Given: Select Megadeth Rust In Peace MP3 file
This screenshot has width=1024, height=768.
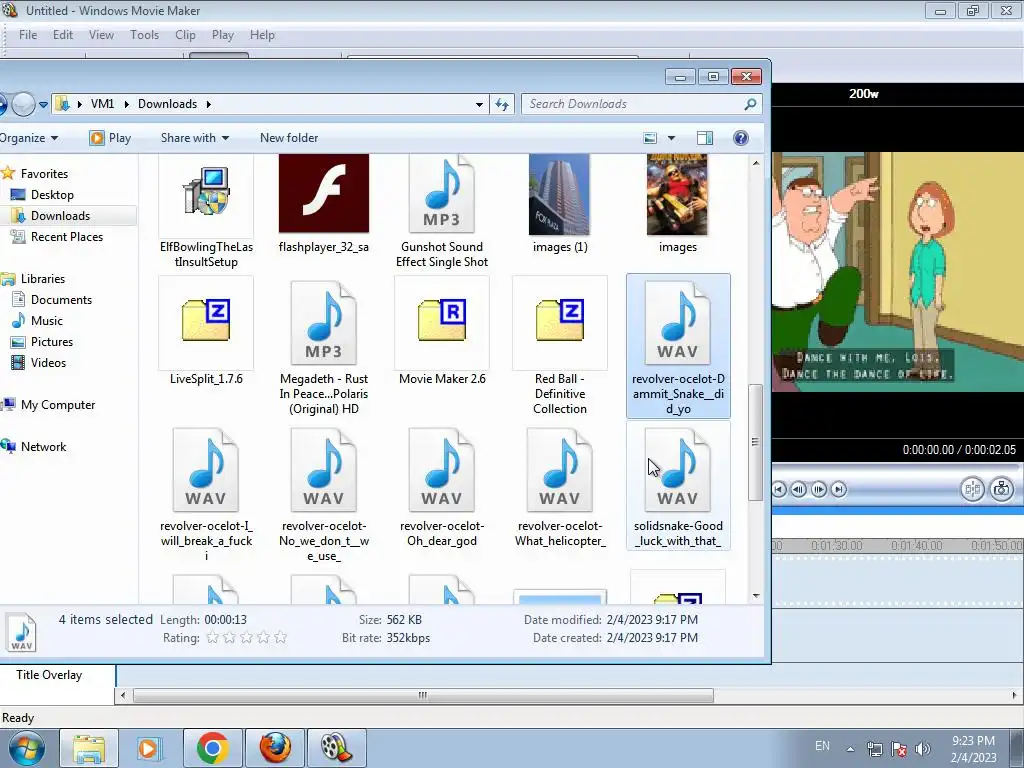Looking at the screenshot, I should point(324,346).
